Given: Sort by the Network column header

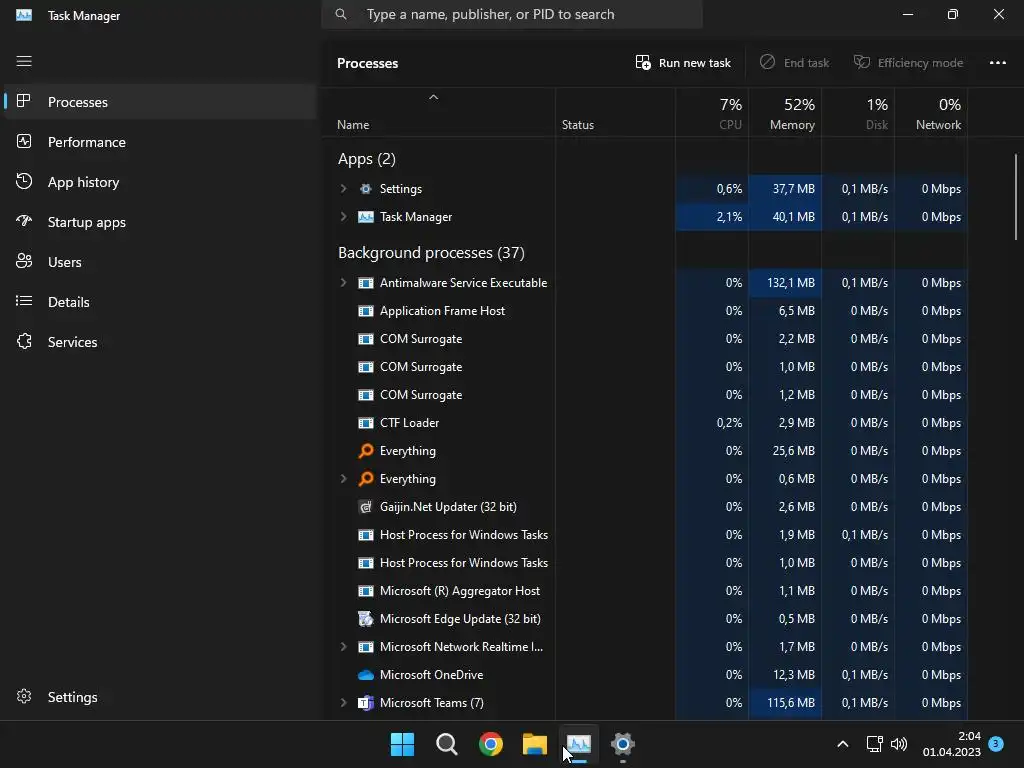Looking at the screenshot, I should tap(931, 114).
